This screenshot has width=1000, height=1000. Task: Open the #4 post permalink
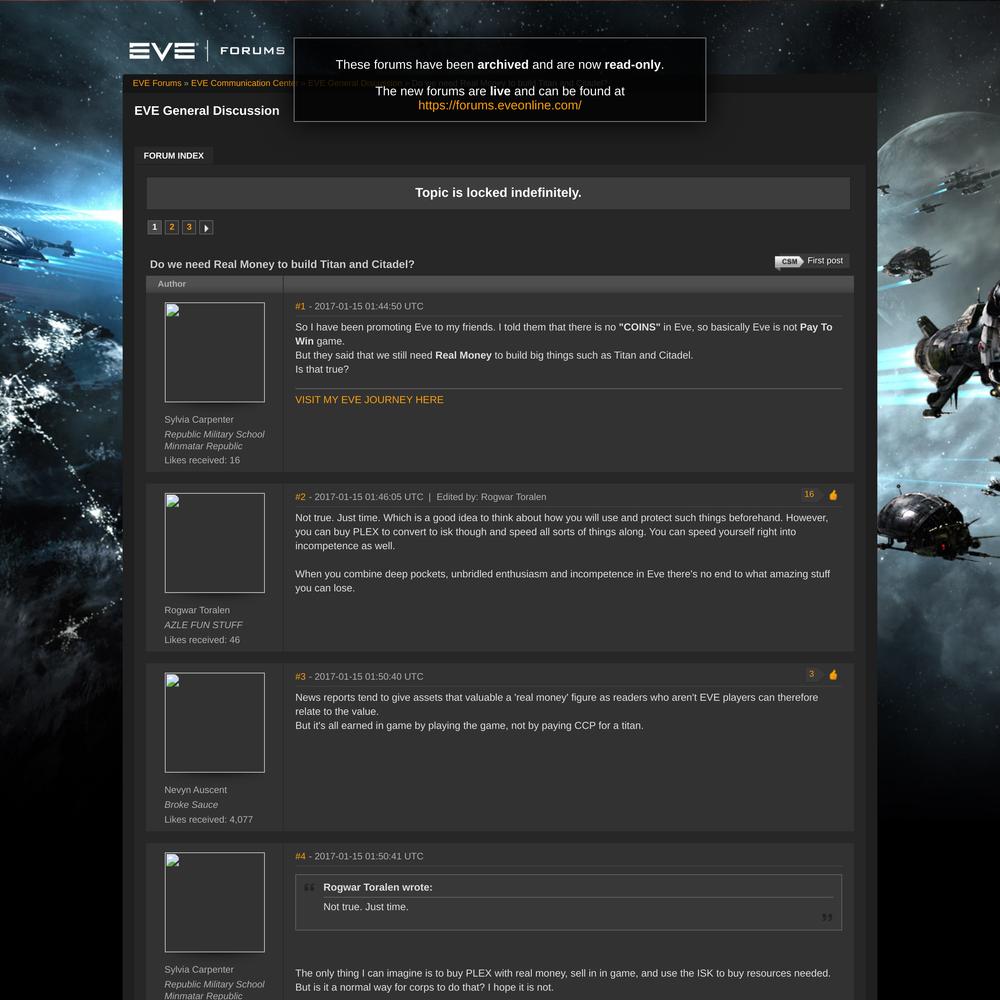pos(300,857)
